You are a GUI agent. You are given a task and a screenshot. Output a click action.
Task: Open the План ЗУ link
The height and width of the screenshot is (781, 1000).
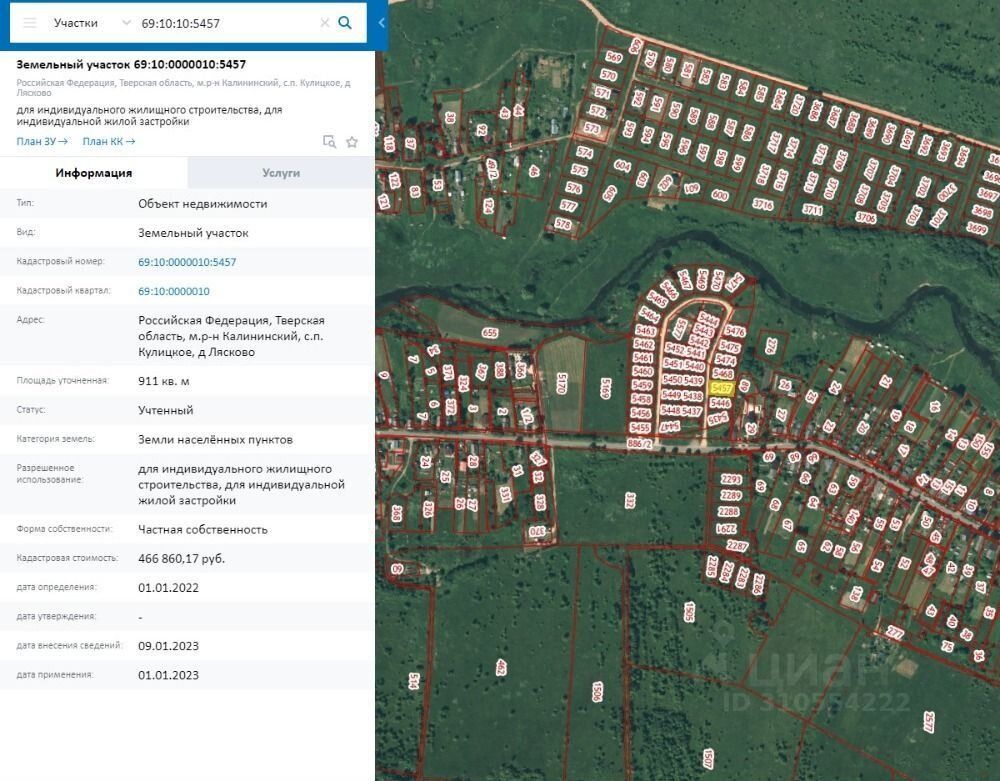pos(42,142)
